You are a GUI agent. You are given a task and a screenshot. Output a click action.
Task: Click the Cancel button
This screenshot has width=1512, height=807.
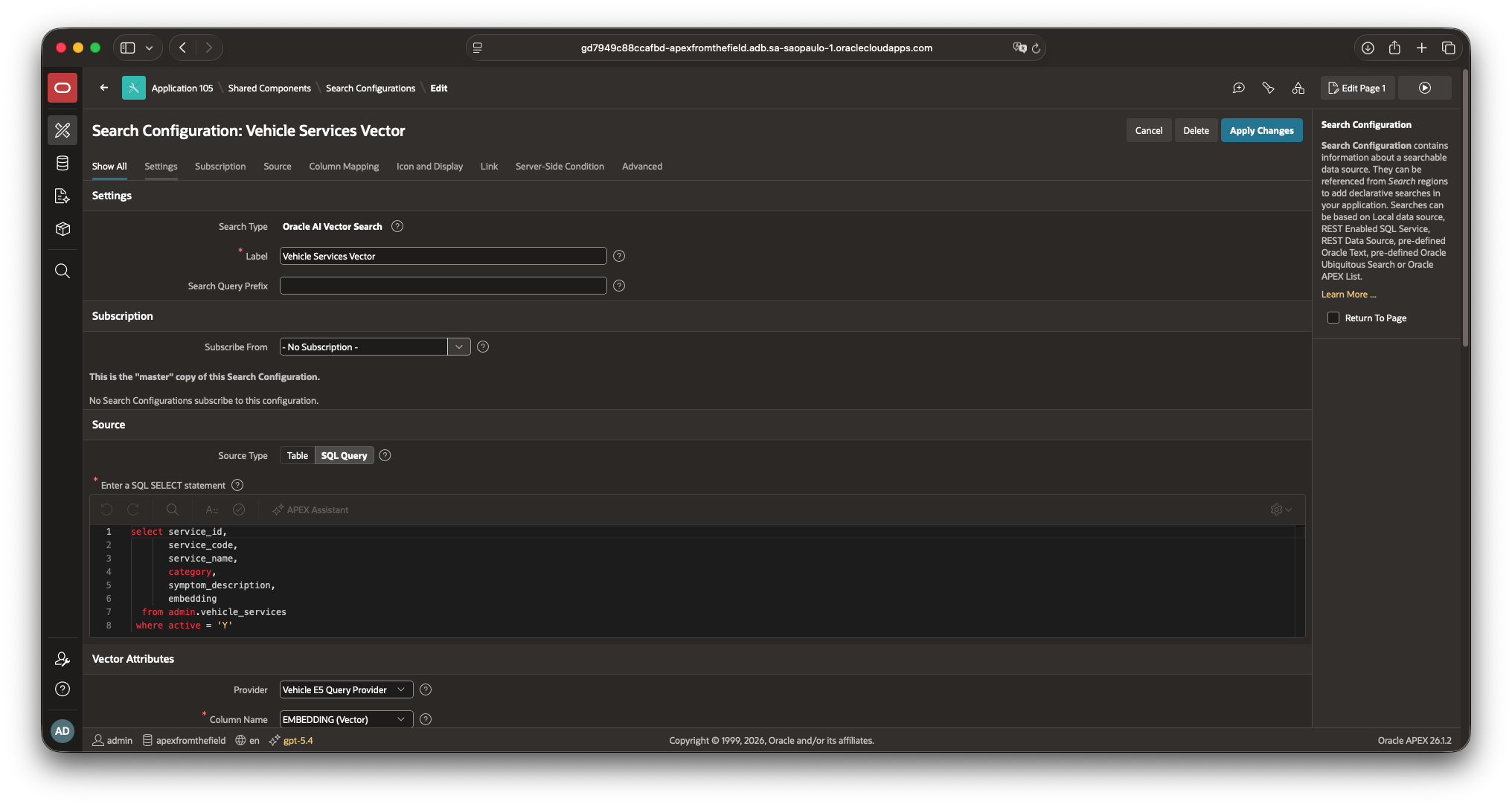(x=1149, y=130)
